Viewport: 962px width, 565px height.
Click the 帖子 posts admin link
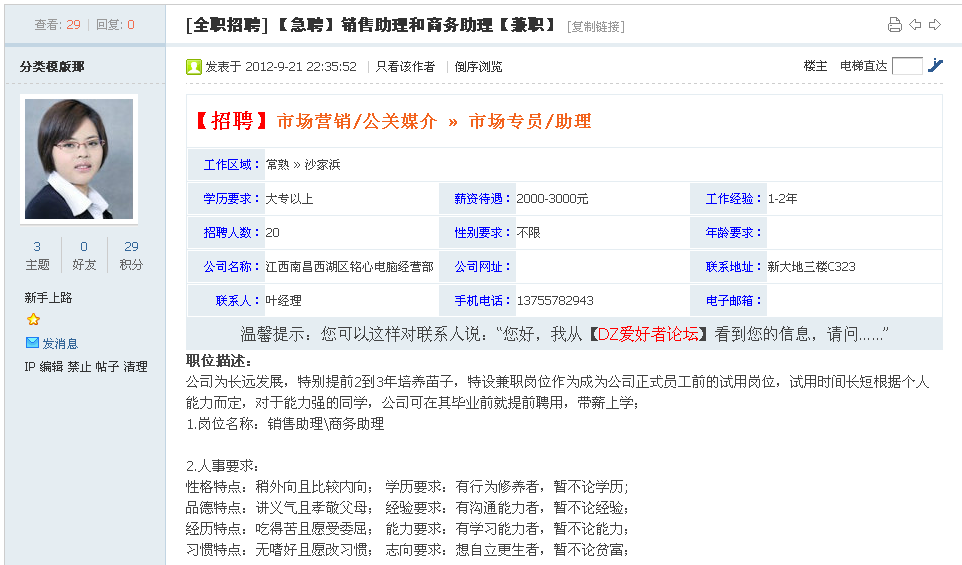point(107,367)
